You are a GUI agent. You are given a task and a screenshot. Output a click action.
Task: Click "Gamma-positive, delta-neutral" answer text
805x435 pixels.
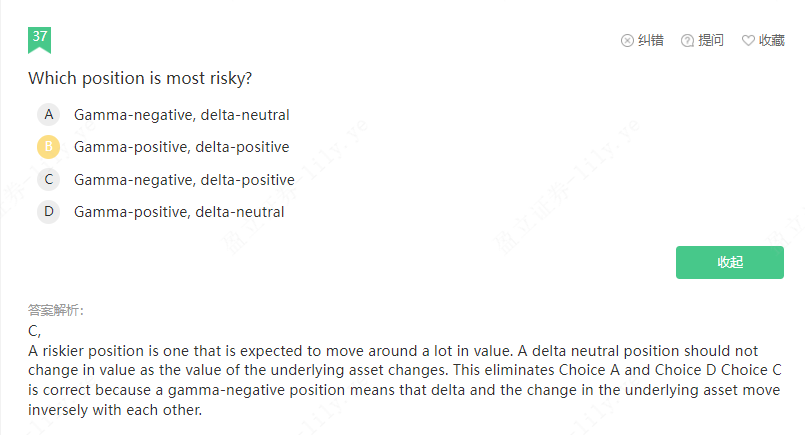(x=179, y=212)
